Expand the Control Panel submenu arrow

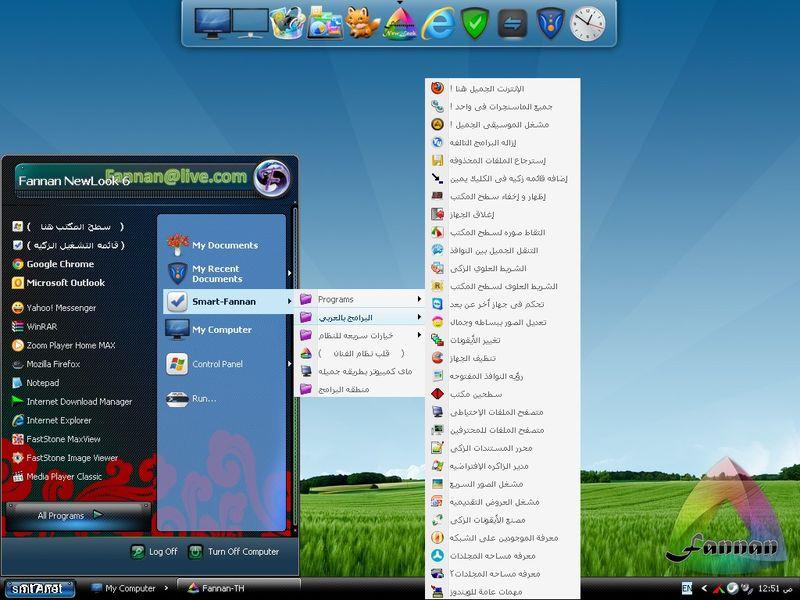point(289,364)
